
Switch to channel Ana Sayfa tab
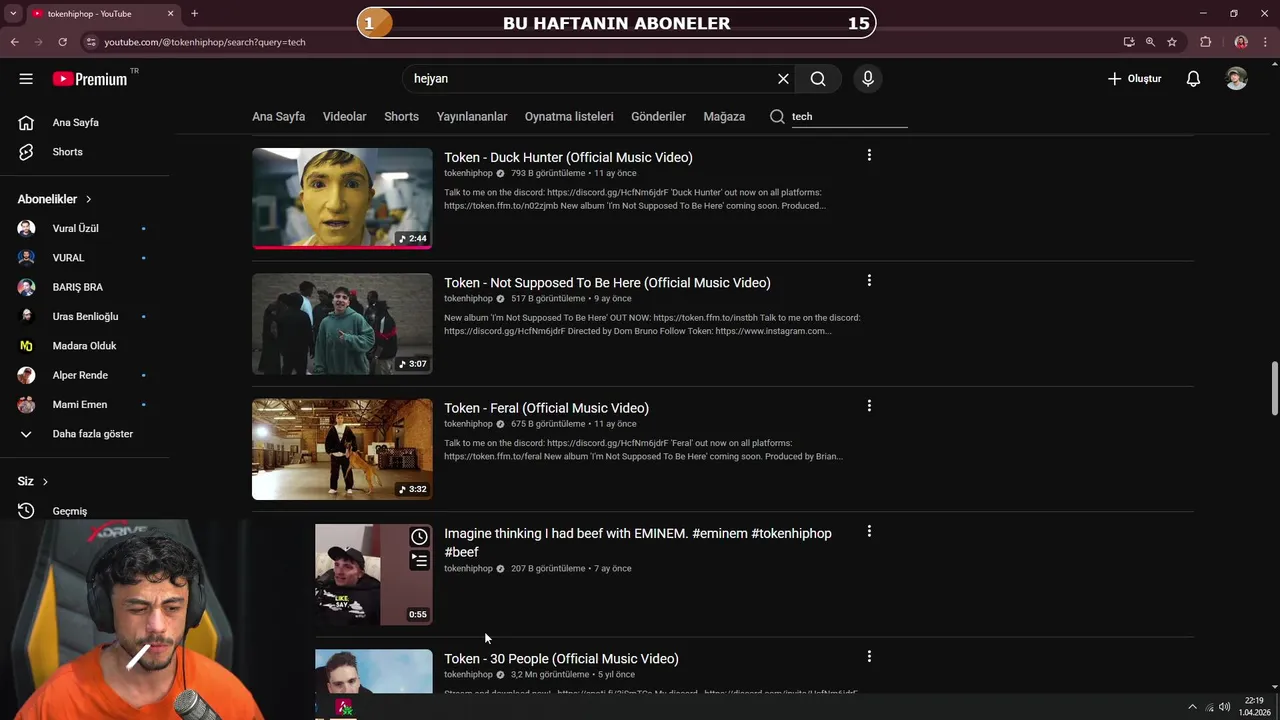pos(278,117)
